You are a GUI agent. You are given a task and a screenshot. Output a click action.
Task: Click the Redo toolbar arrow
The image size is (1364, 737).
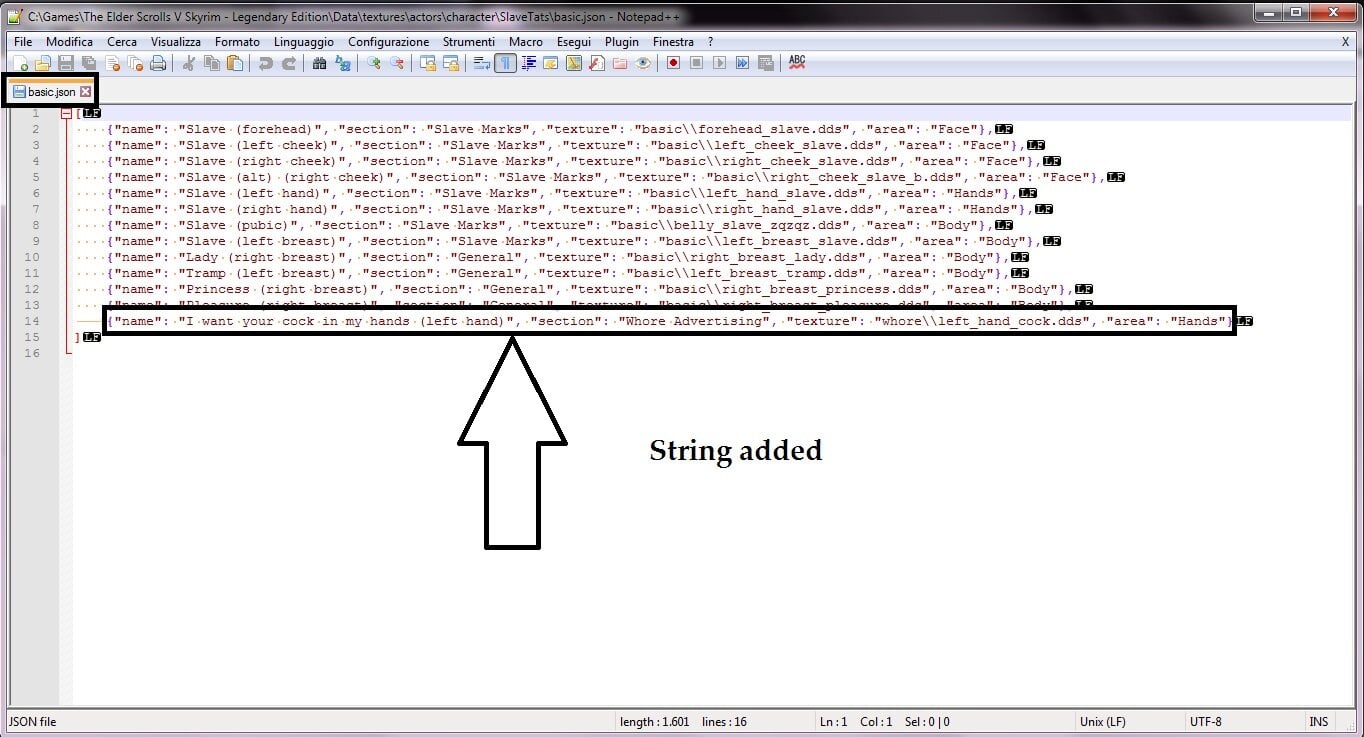(289, 63)
